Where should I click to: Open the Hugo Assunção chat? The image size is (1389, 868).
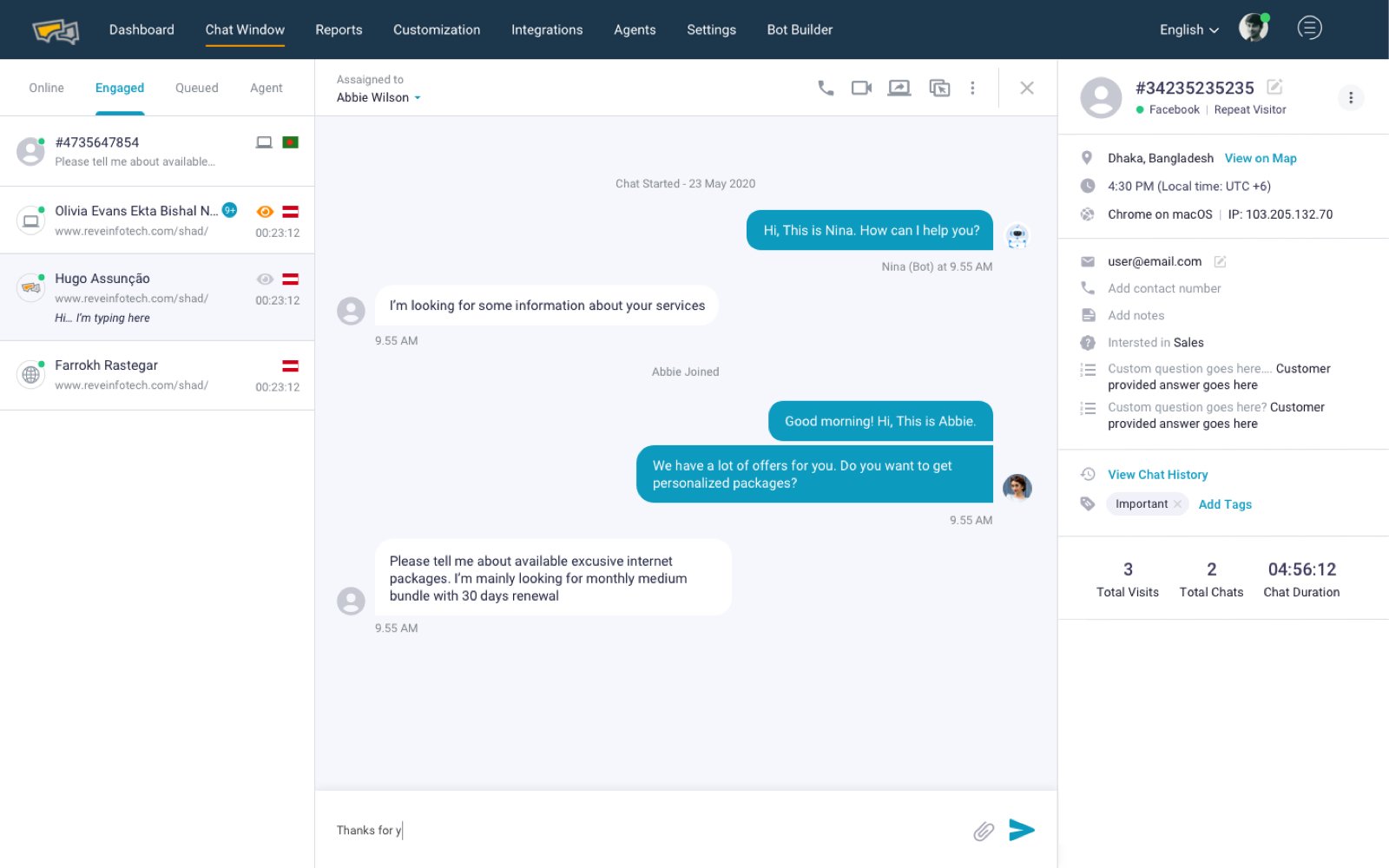tap(157, 297)
